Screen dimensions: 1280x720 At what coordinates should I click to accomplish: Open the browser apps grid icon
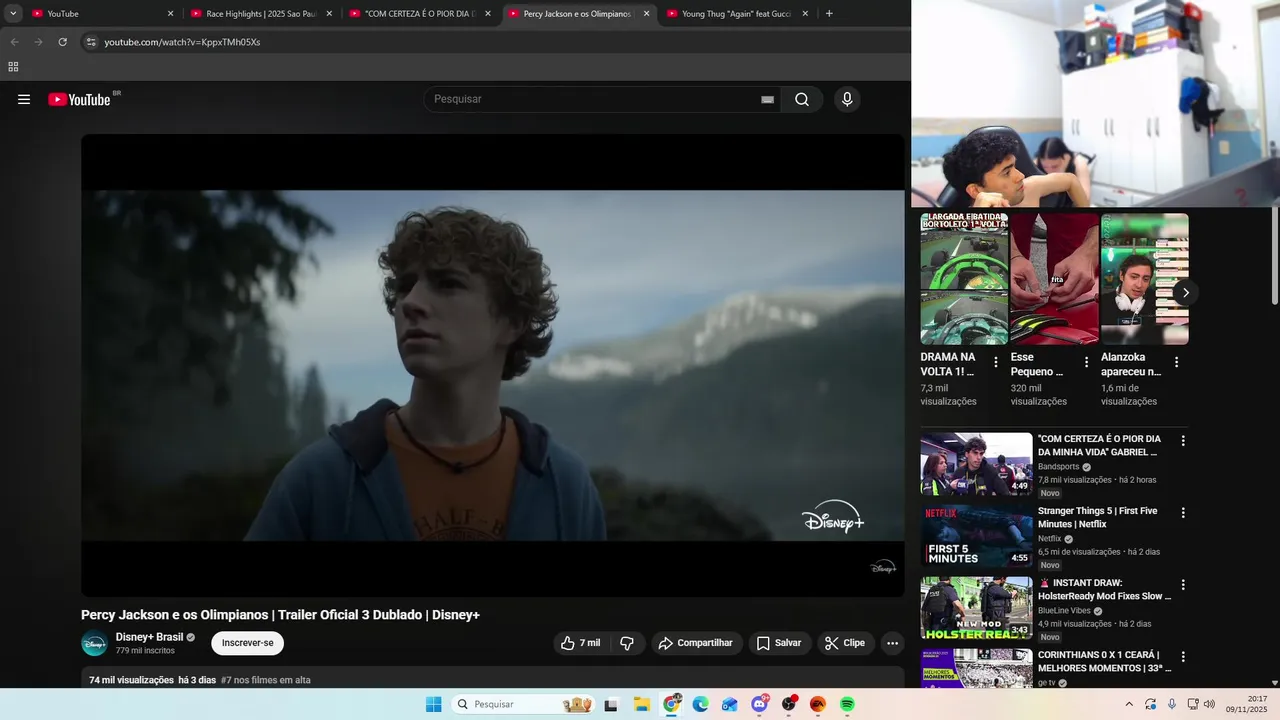[x=13, y=67]
